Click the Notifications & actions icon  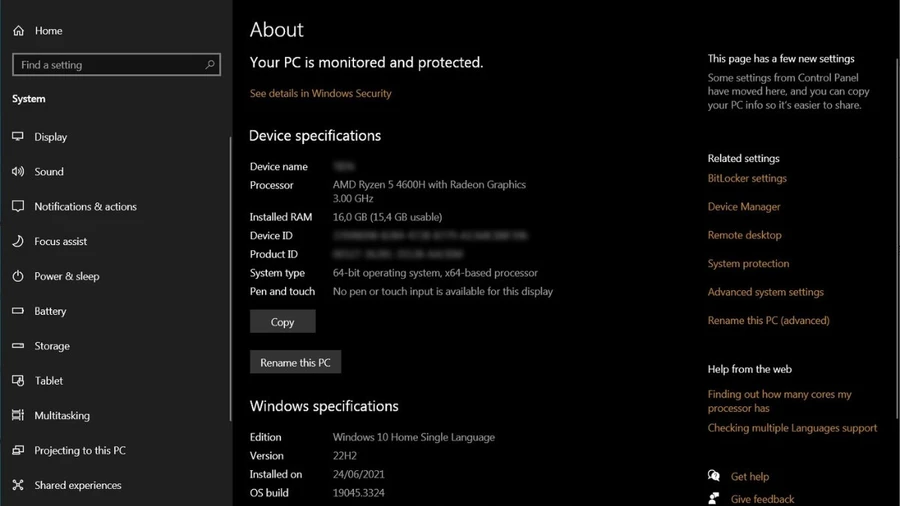coord(18,206)
